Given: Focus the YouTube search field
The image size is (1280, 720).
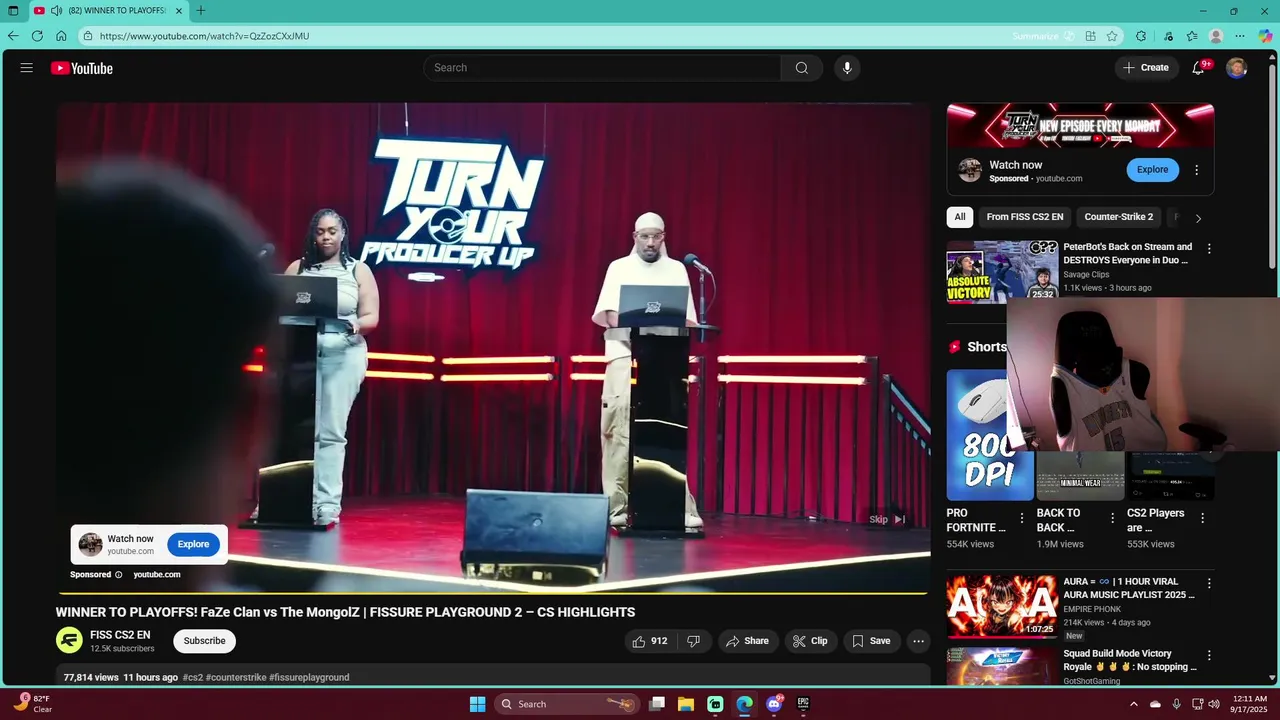Looking at the screenshot, I should [x=602, y=68].
